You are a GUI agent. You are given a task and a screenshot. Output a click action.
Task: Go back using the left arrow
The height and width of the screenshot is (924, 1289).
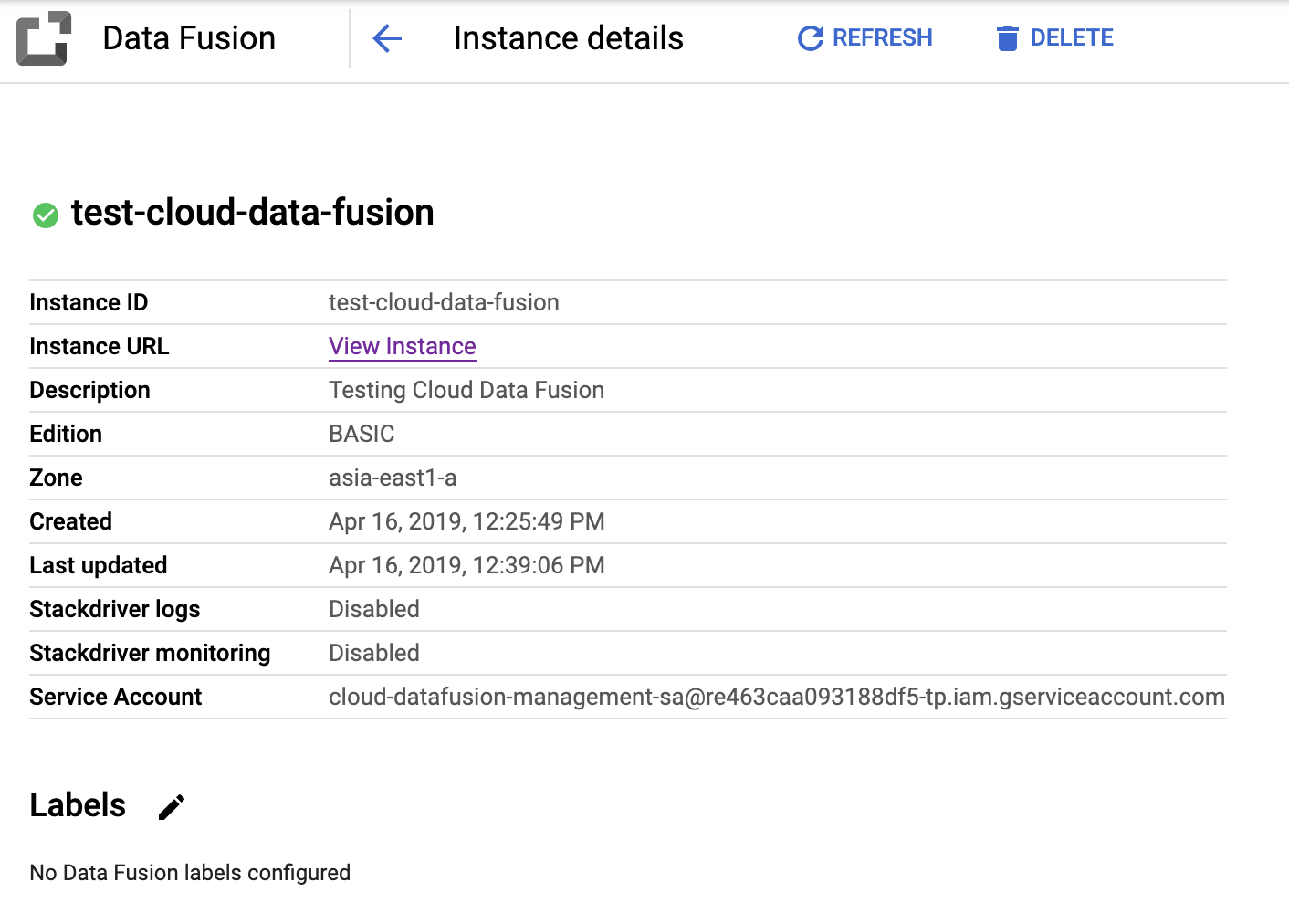[387, 38]
